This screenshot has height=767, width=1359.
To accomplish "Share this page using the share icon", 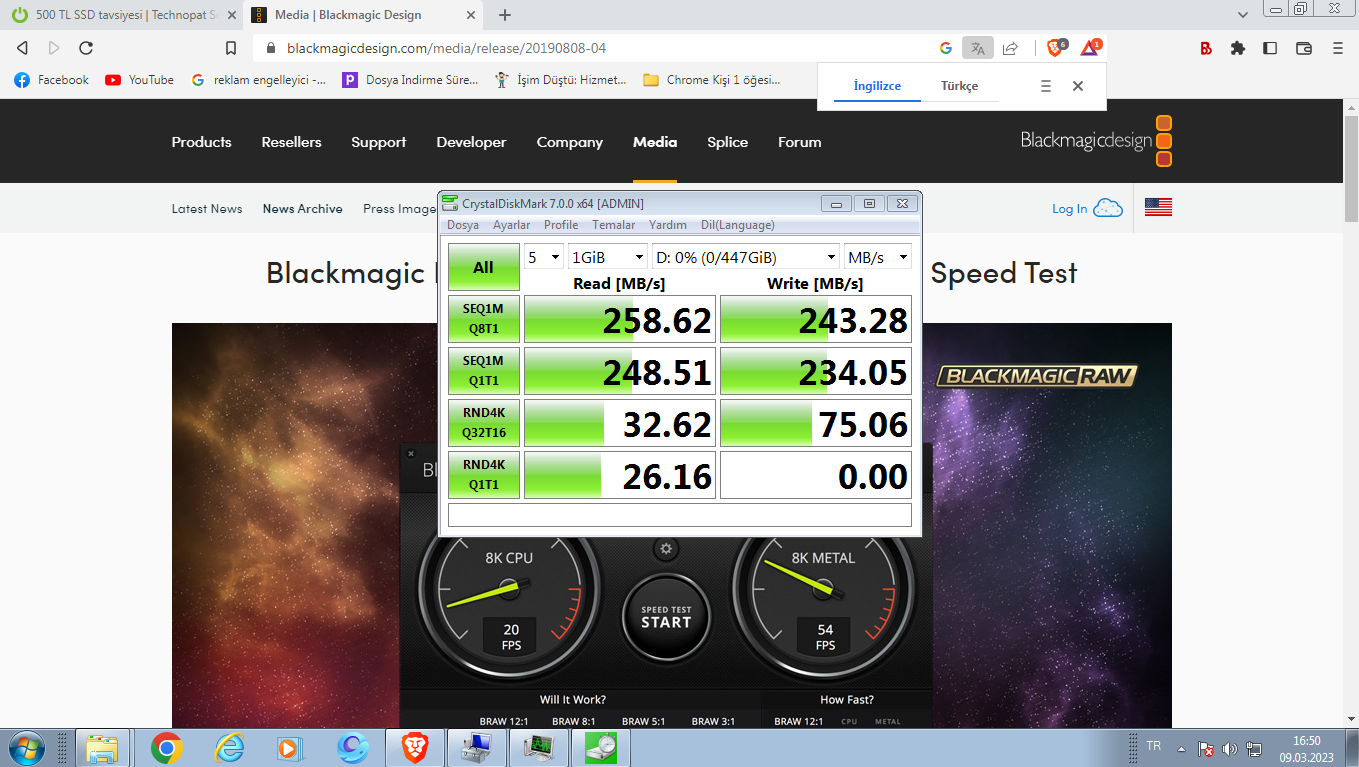I will pos(1010,48).
